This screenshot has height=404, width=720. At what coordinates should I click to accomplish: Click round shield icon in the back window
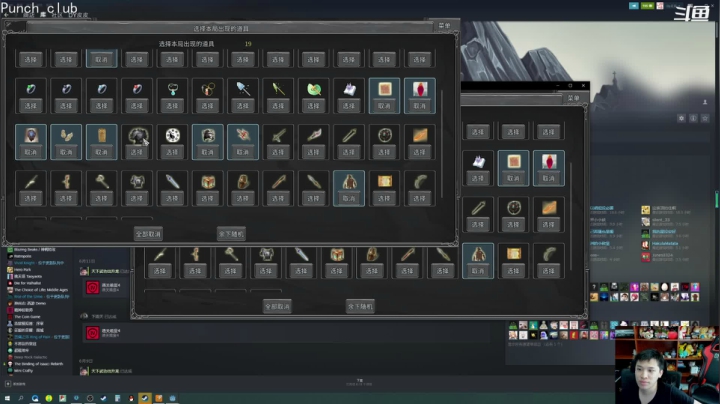[514, 208]
